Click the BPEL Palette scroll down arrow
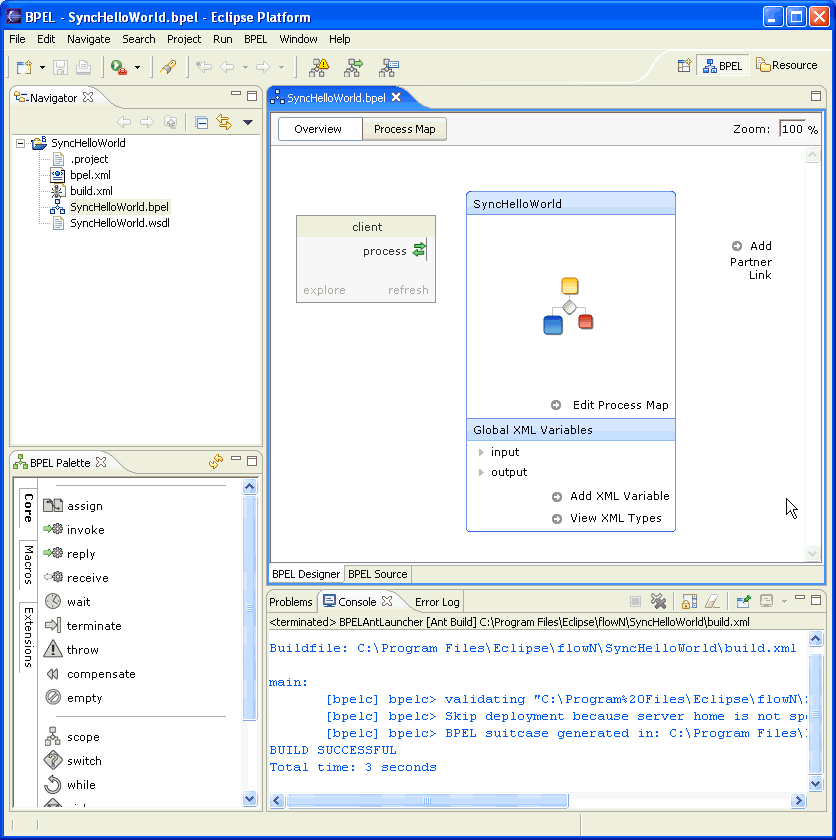Screen dimensions: 836x840 [x=250, y=799]
